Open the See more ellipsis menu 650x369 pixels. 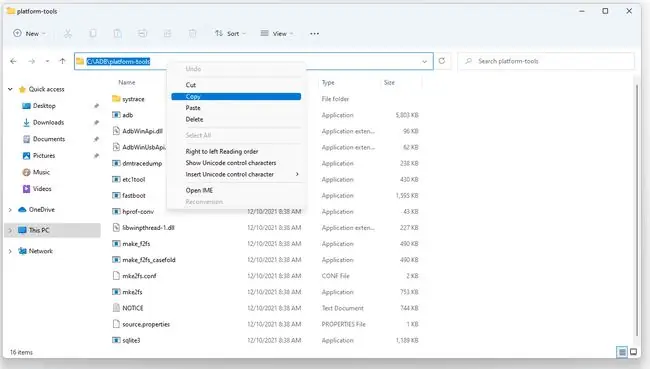click(x=315, y=34)
